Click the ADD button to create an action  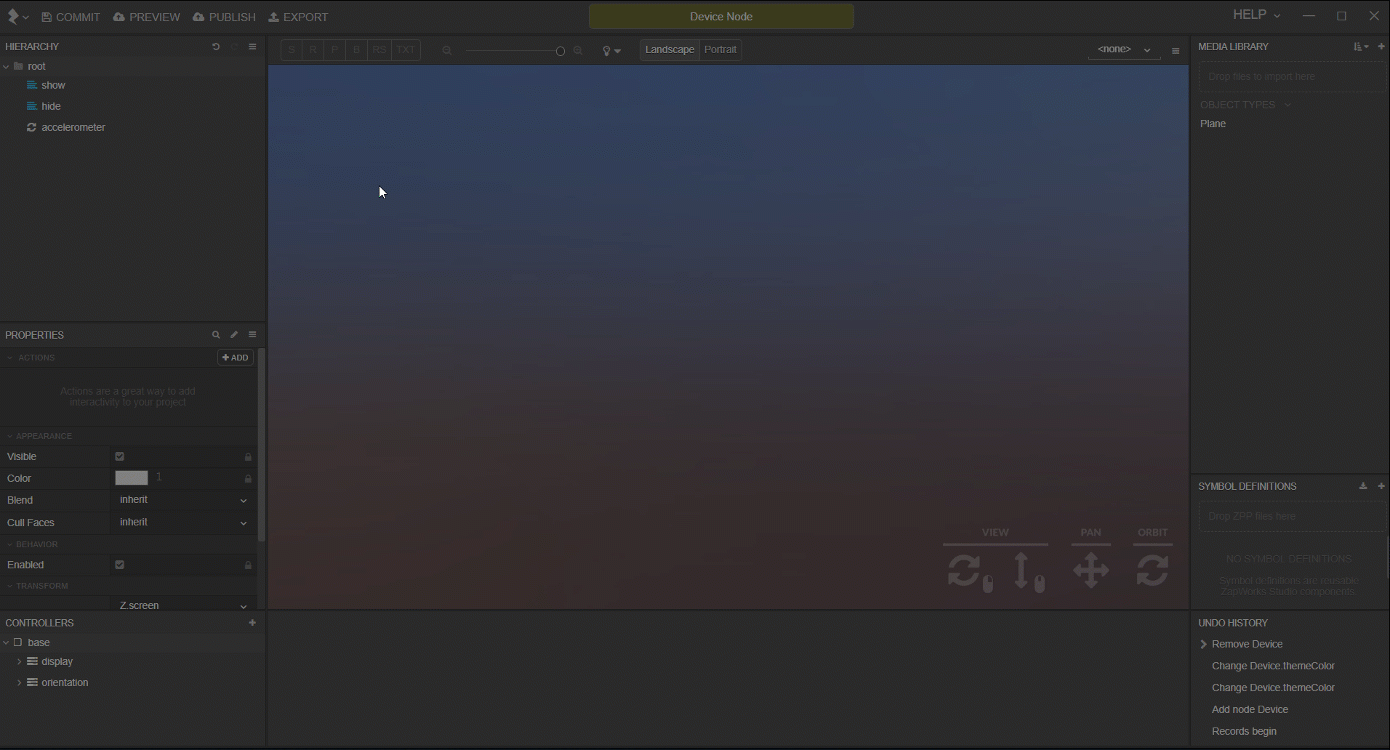pos(234,357)
